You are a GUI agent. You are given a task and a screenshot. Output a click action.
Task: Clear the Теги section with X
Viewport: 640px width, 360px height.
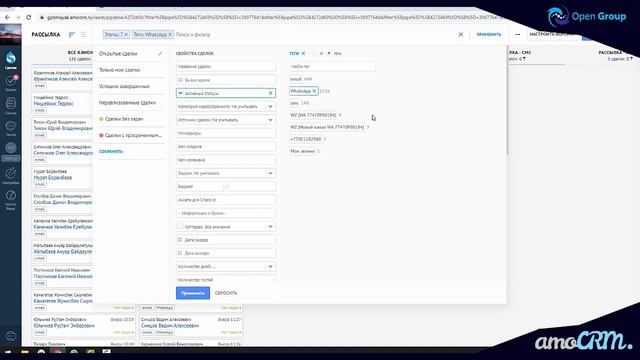303,53
